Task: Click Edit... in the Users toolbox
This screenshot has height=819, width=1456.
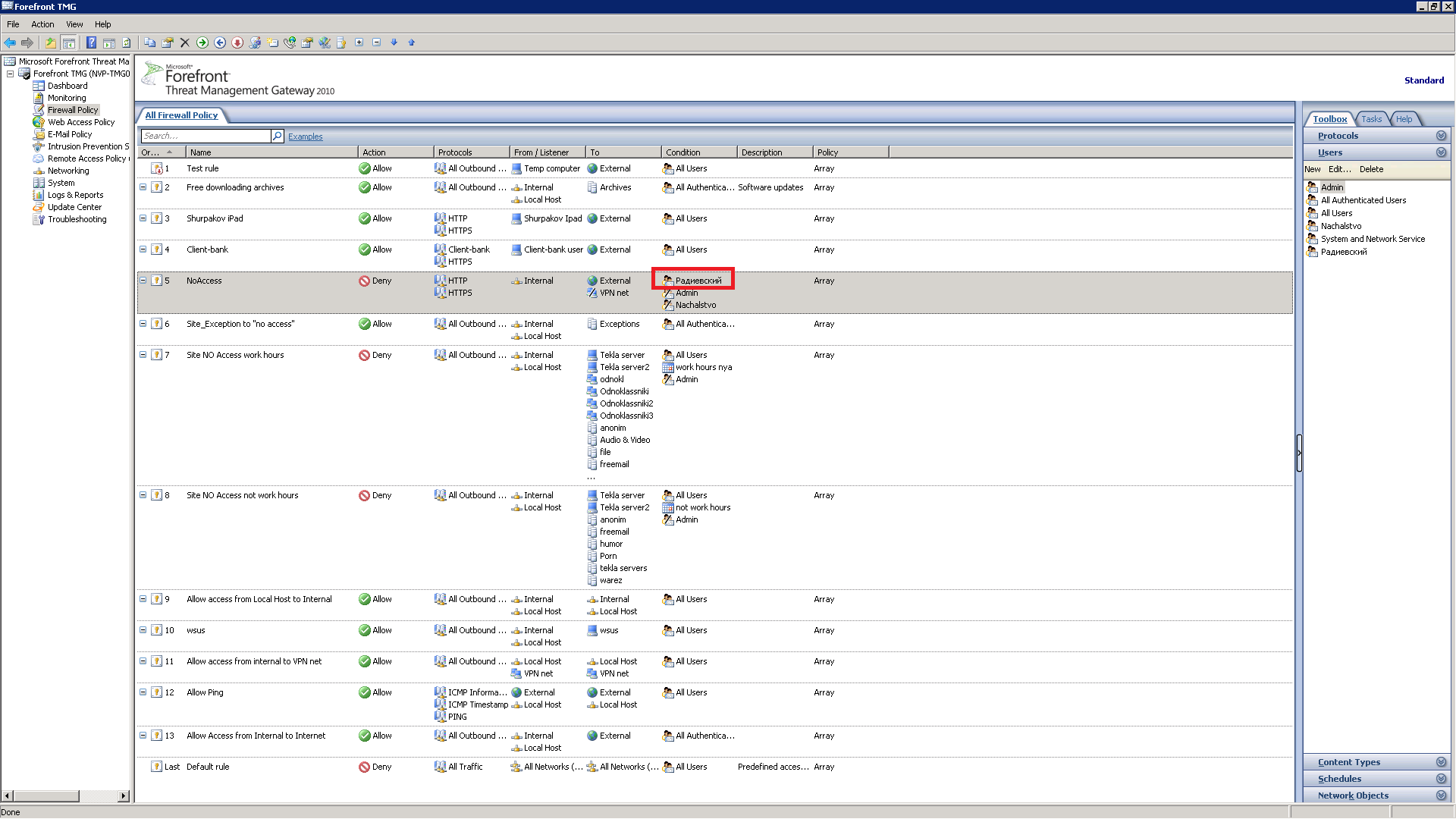Action: pos(1339,169)
